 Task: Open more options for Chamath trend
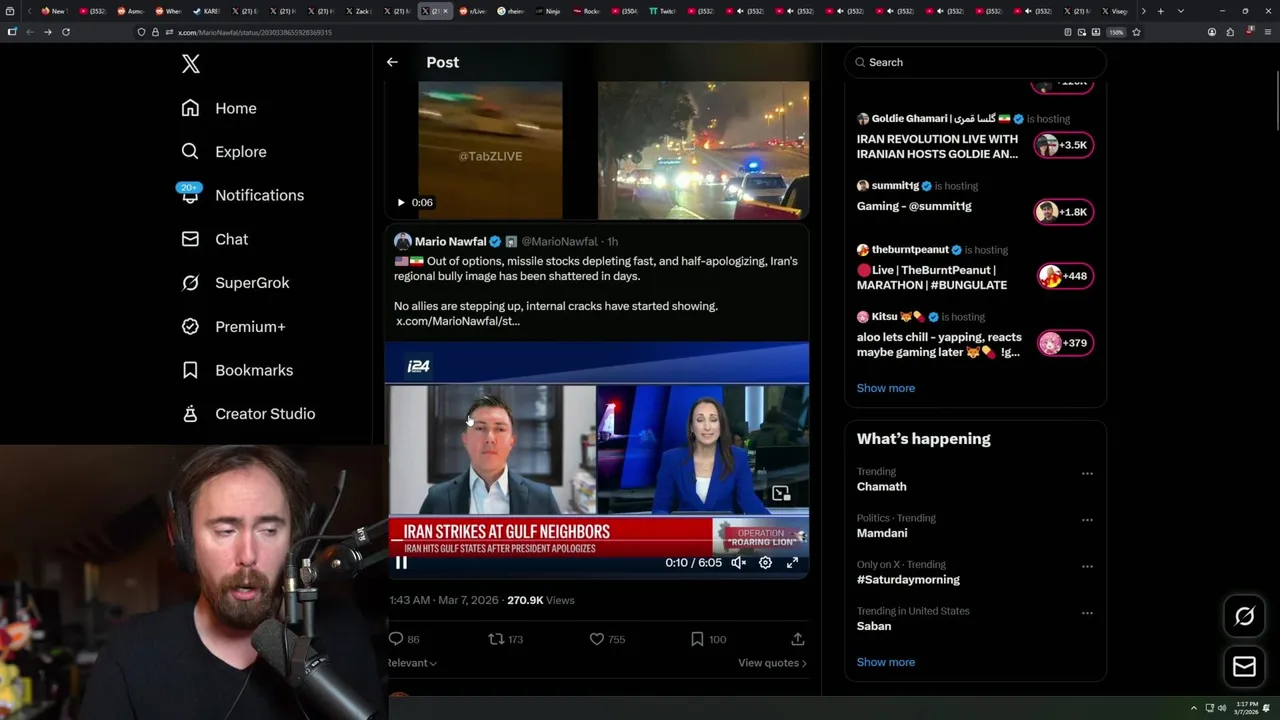click(x=1087, y=474)
